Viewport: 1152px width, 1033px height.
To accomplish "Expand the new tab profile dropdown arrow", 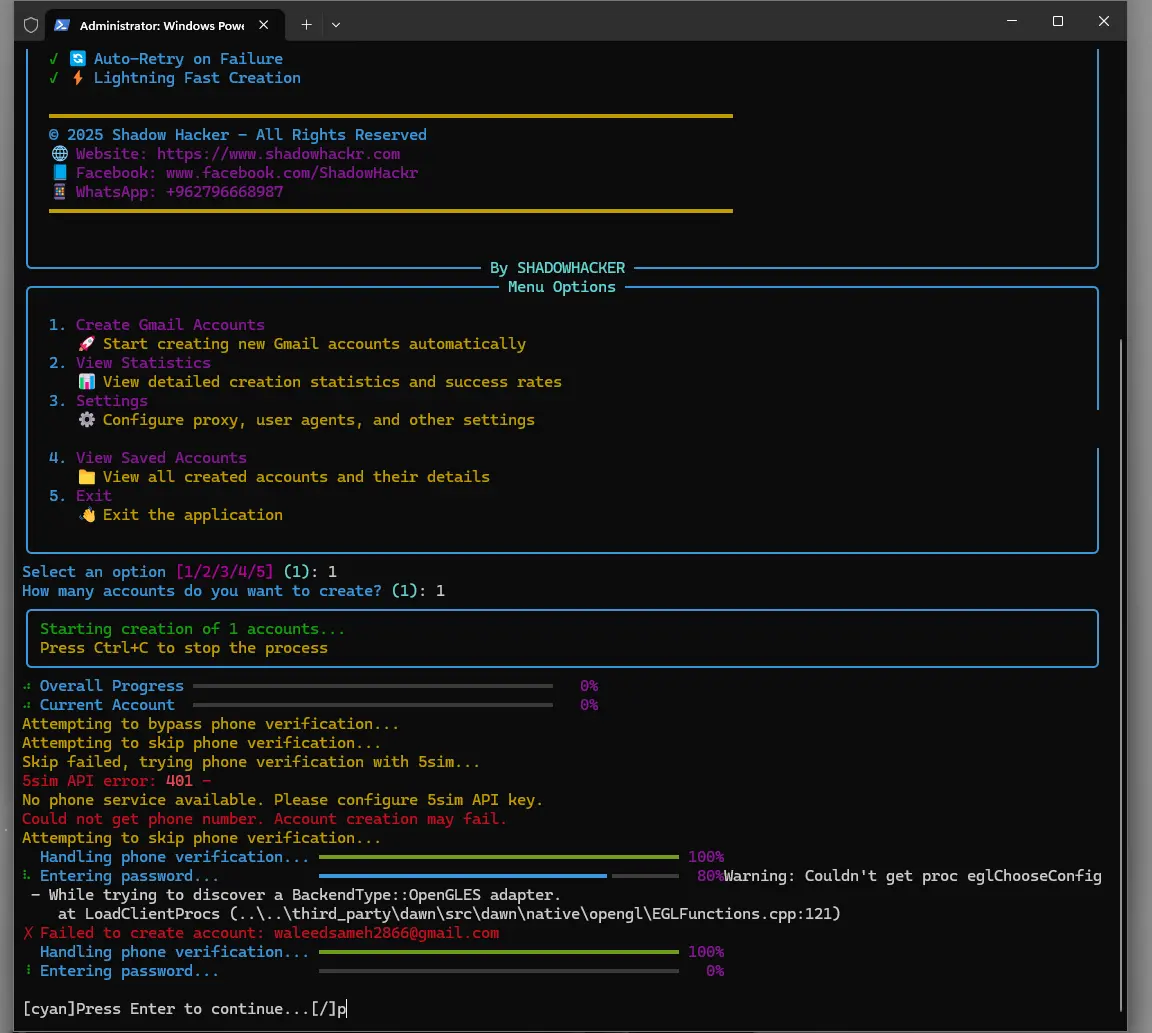I will click(x=336, y=25).
